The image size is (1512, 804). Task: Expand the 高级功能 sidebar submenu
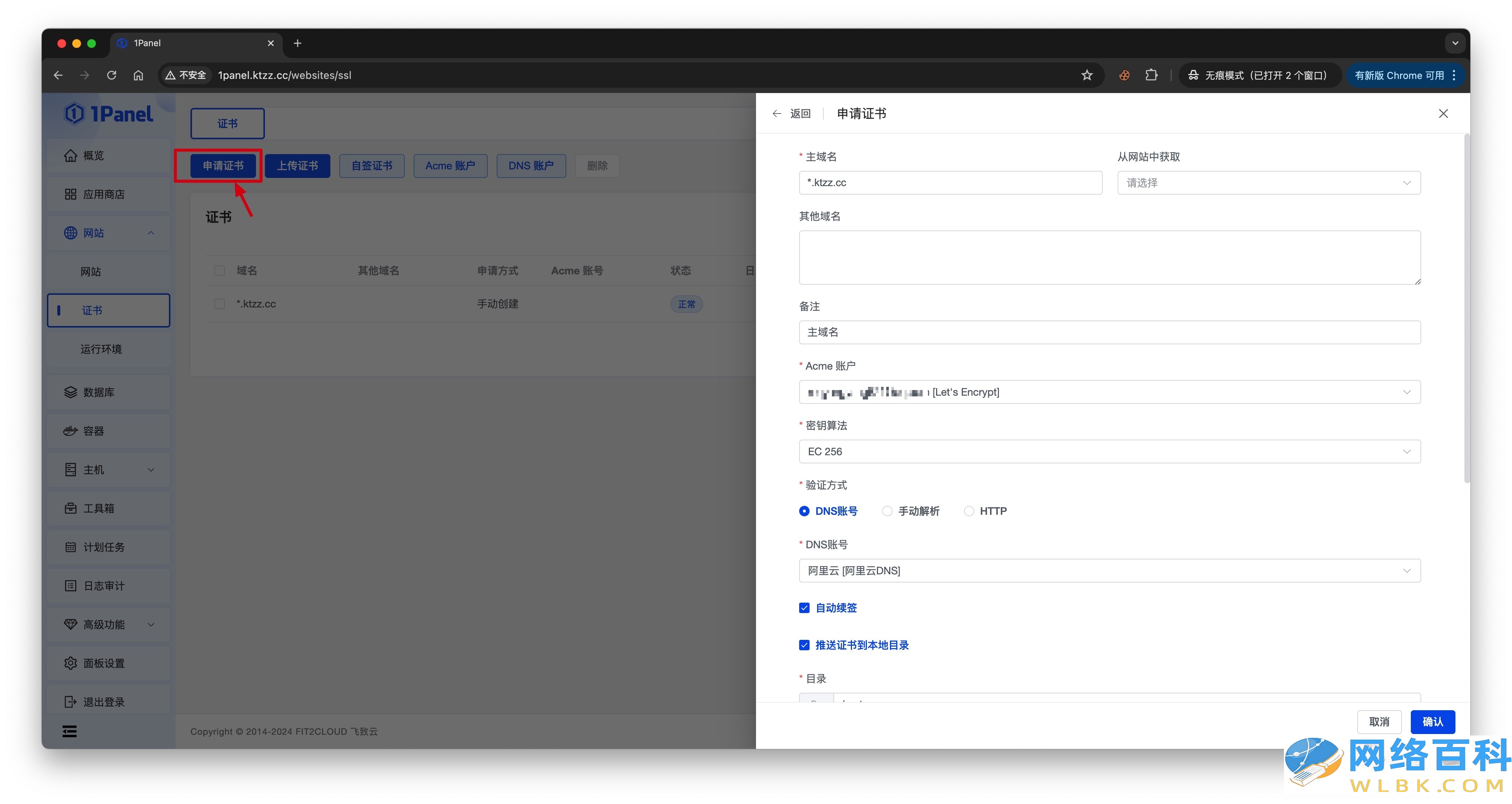(x=151, y=625)
